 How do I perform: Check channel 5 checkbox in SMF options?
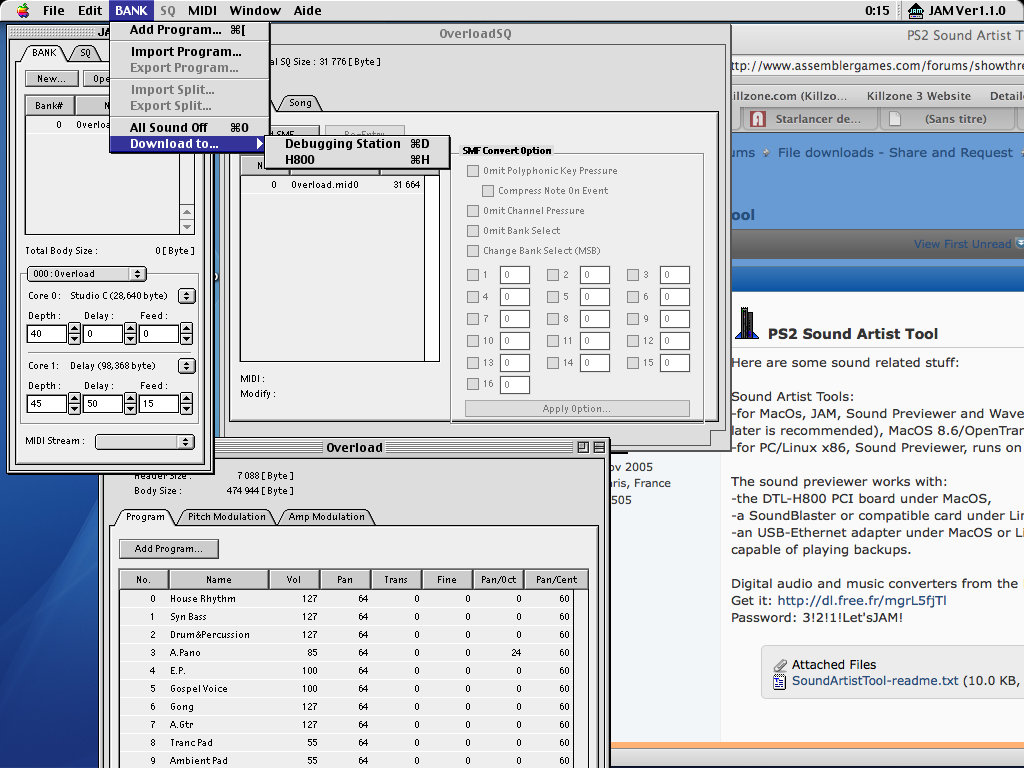(x=553, y=296)
